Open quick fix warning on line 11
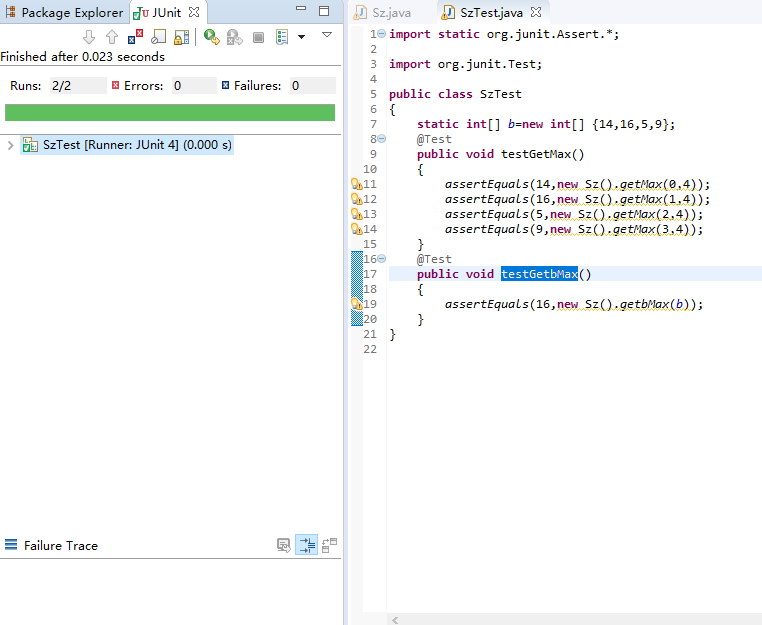 tap(357, 184)
